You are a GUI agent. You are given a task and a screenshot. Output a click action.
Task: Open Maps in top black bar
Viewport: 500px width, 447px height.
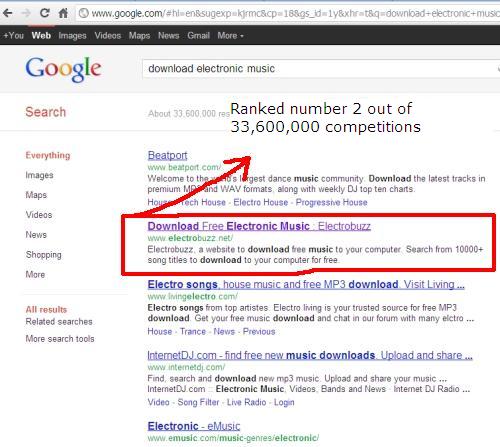point(139,35)
